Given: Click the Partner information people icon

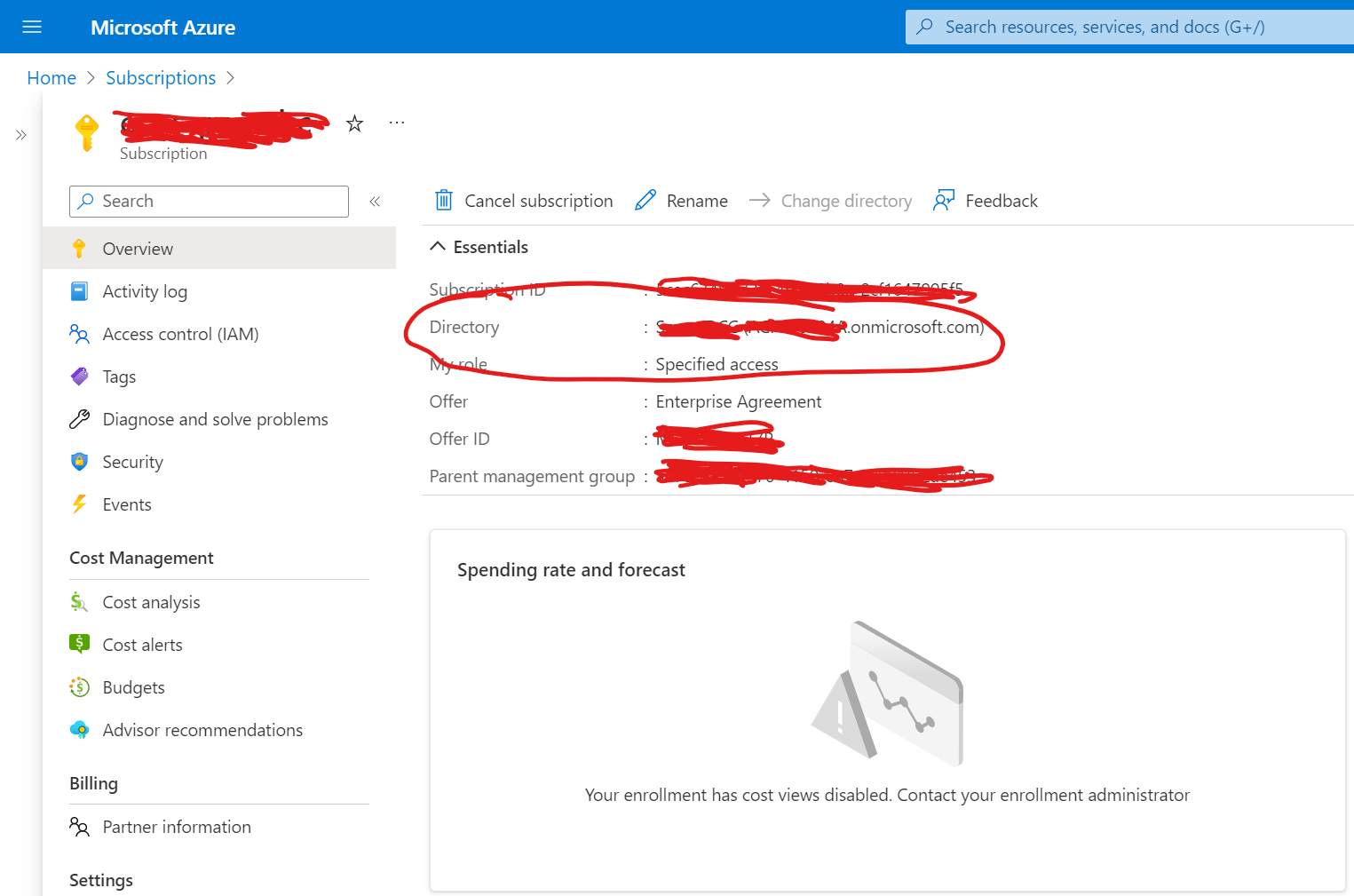Looking at the screenshot, I should coord(79,827).
